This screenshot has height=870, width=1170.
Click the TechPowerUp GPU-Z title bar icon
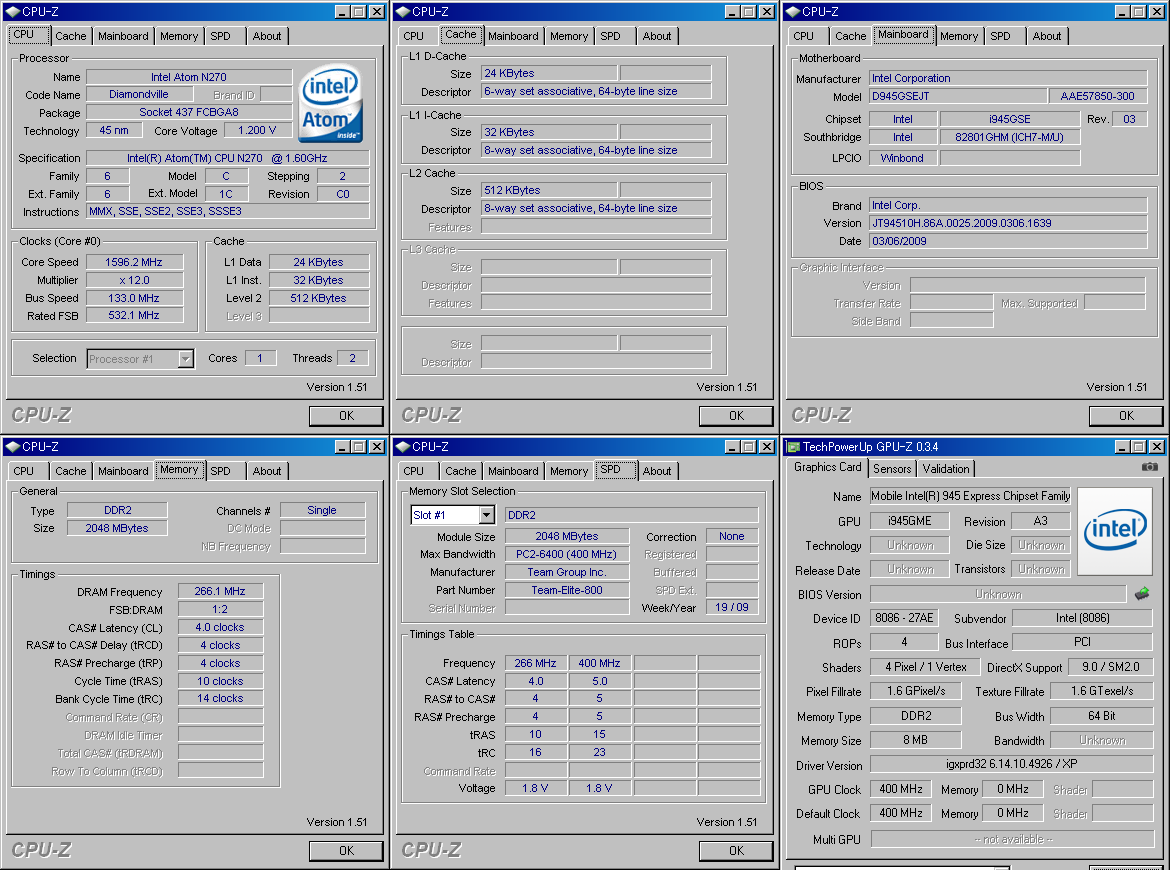794,447
